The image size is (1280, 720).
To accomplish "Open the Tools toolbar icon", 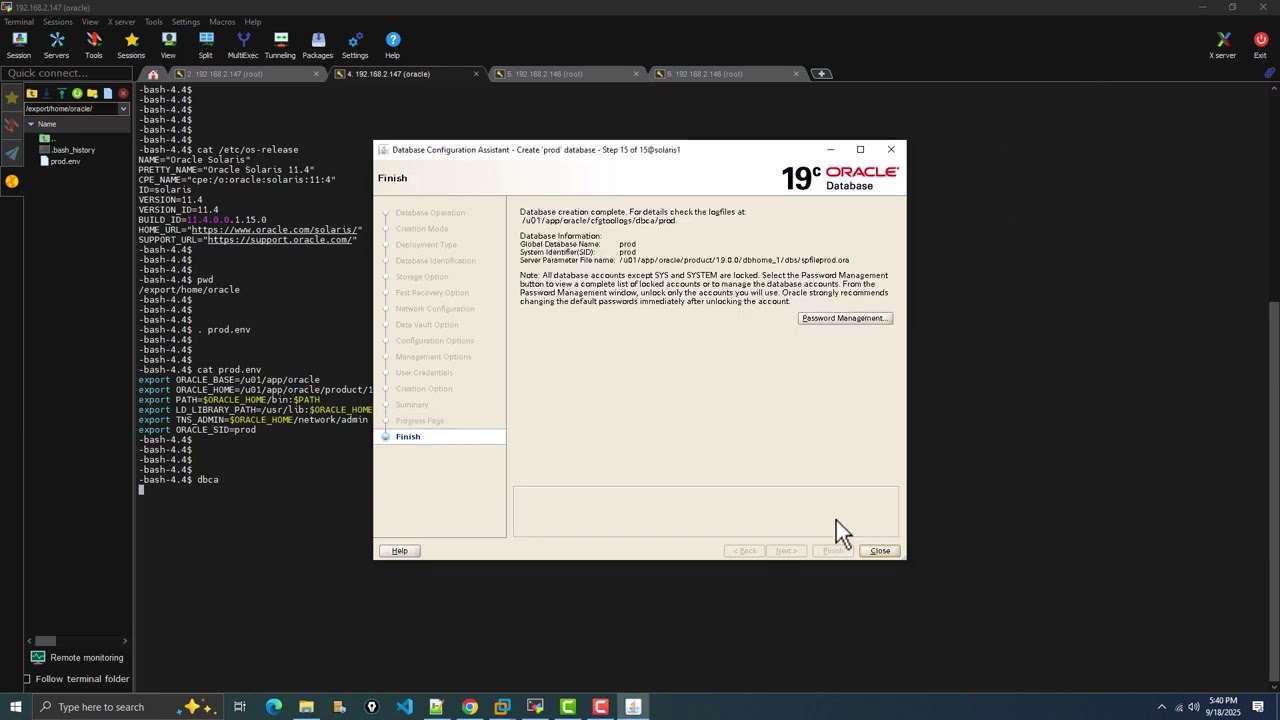I will pos(94,45).
